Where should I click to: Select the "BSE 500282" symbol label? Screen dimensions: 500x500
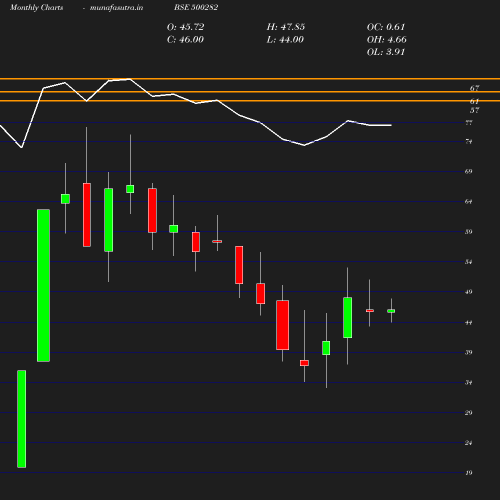196,7
